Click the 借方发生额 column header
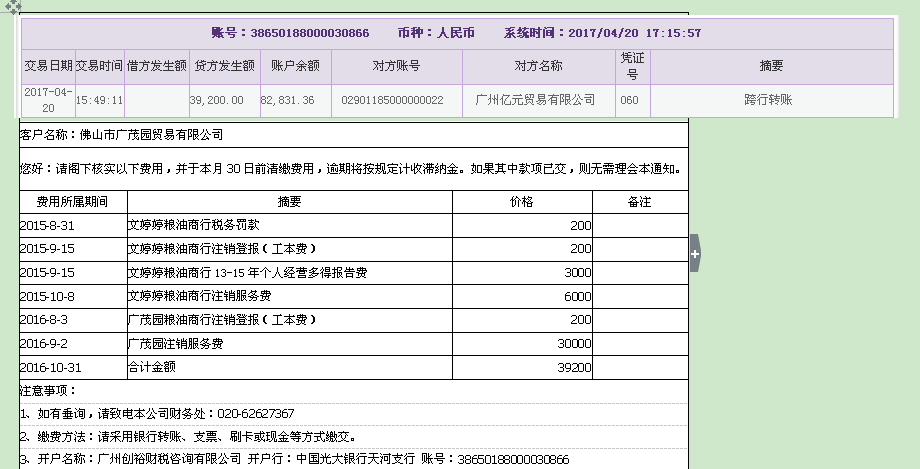The height and width of the screenshot is (469, 920). point(156,66)
